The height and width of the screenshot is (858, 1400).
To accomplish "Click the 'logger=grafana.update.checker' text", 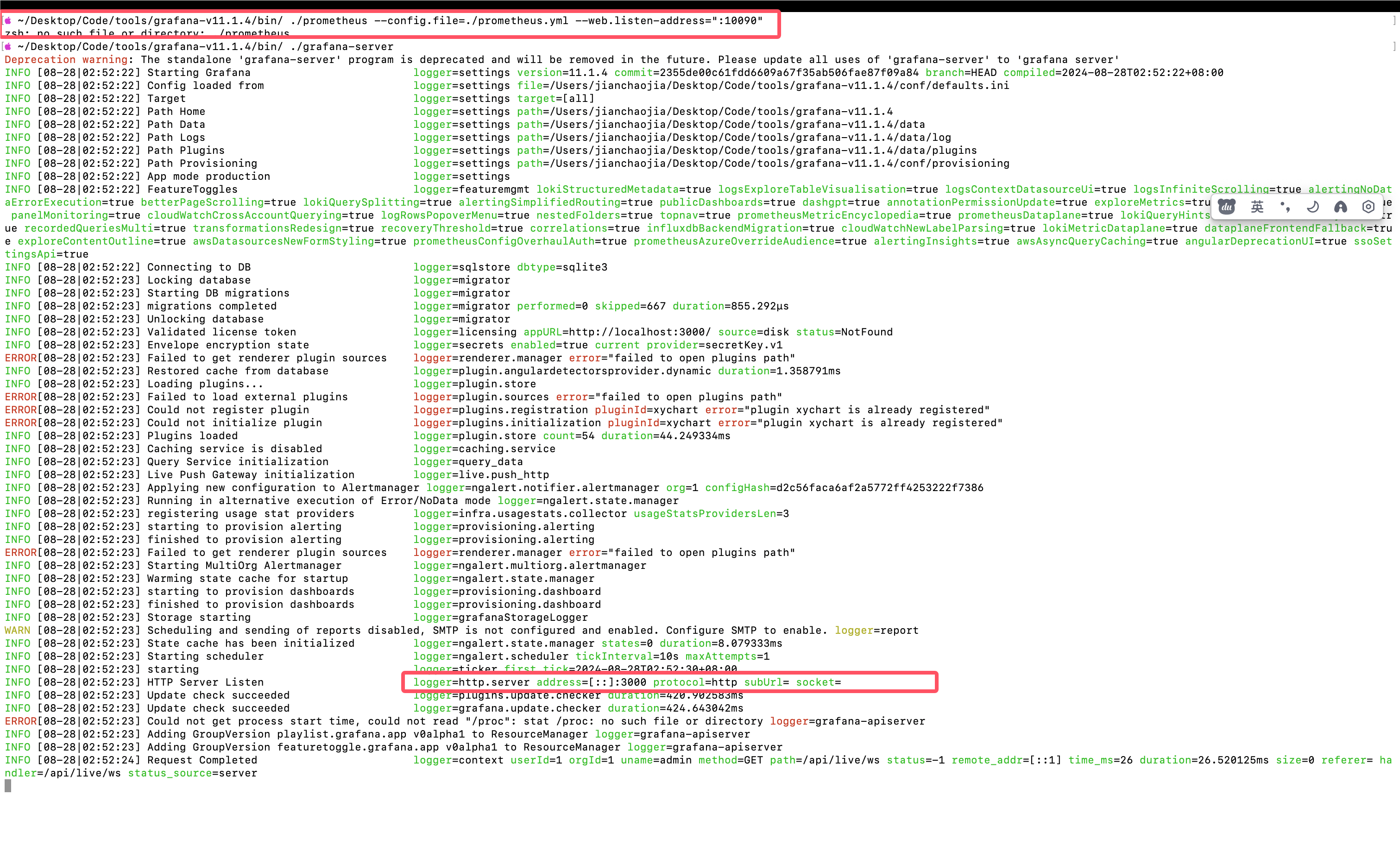I will pyautogui.click(x=507, y=708).
